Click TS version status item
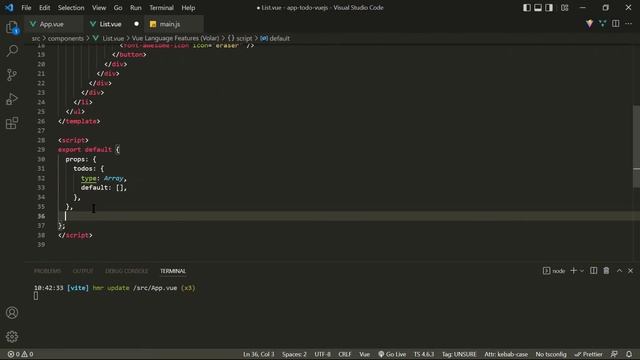640x360 pixels. click(424, 354)
